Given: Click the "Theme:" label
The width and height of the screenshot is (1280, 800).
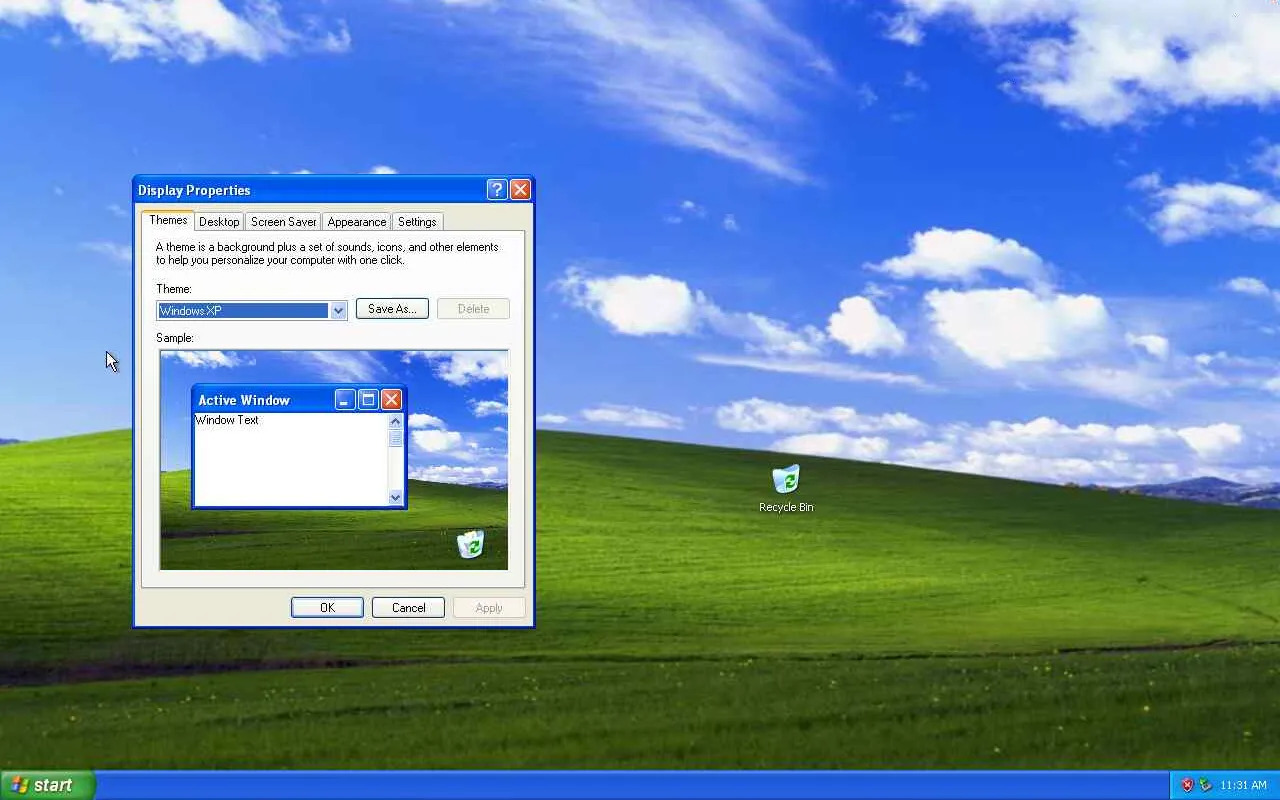Looking at the screenshot, I should pyautogui.click(x=174, y=289).
